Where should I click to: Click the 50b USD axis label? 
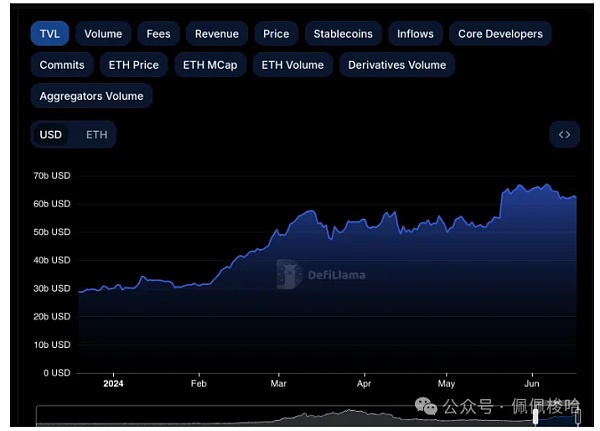(52, 232)
